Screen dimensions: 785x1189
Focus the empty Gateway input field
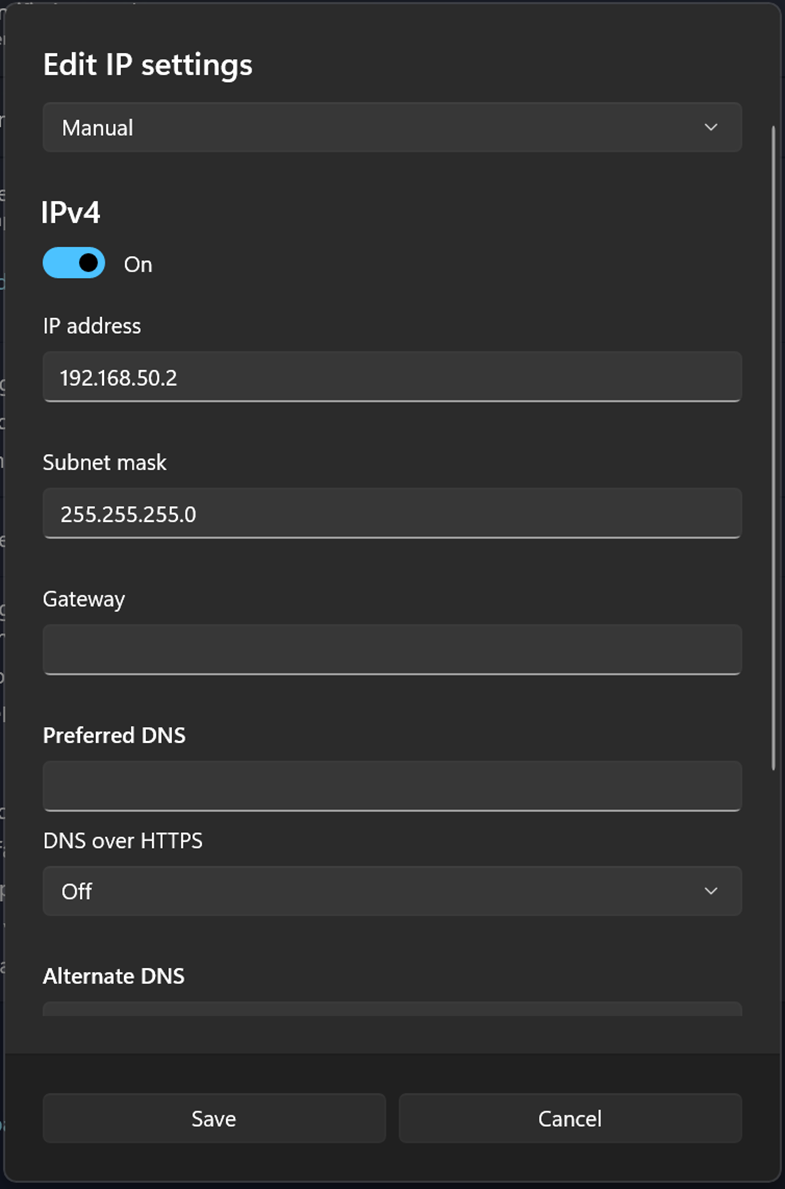coord(391,650)
